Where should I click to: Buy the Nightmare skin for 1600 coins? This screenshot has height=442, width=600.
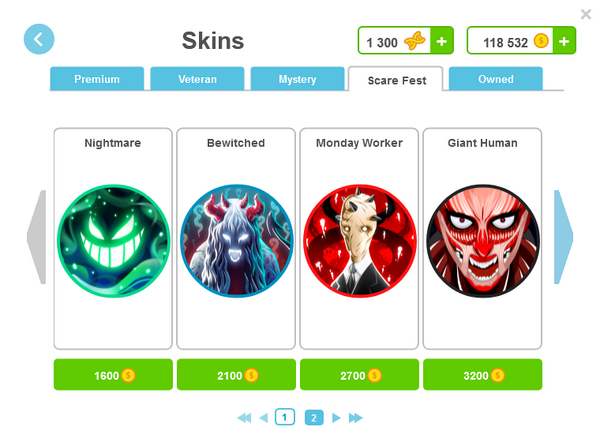coord(113,375)
